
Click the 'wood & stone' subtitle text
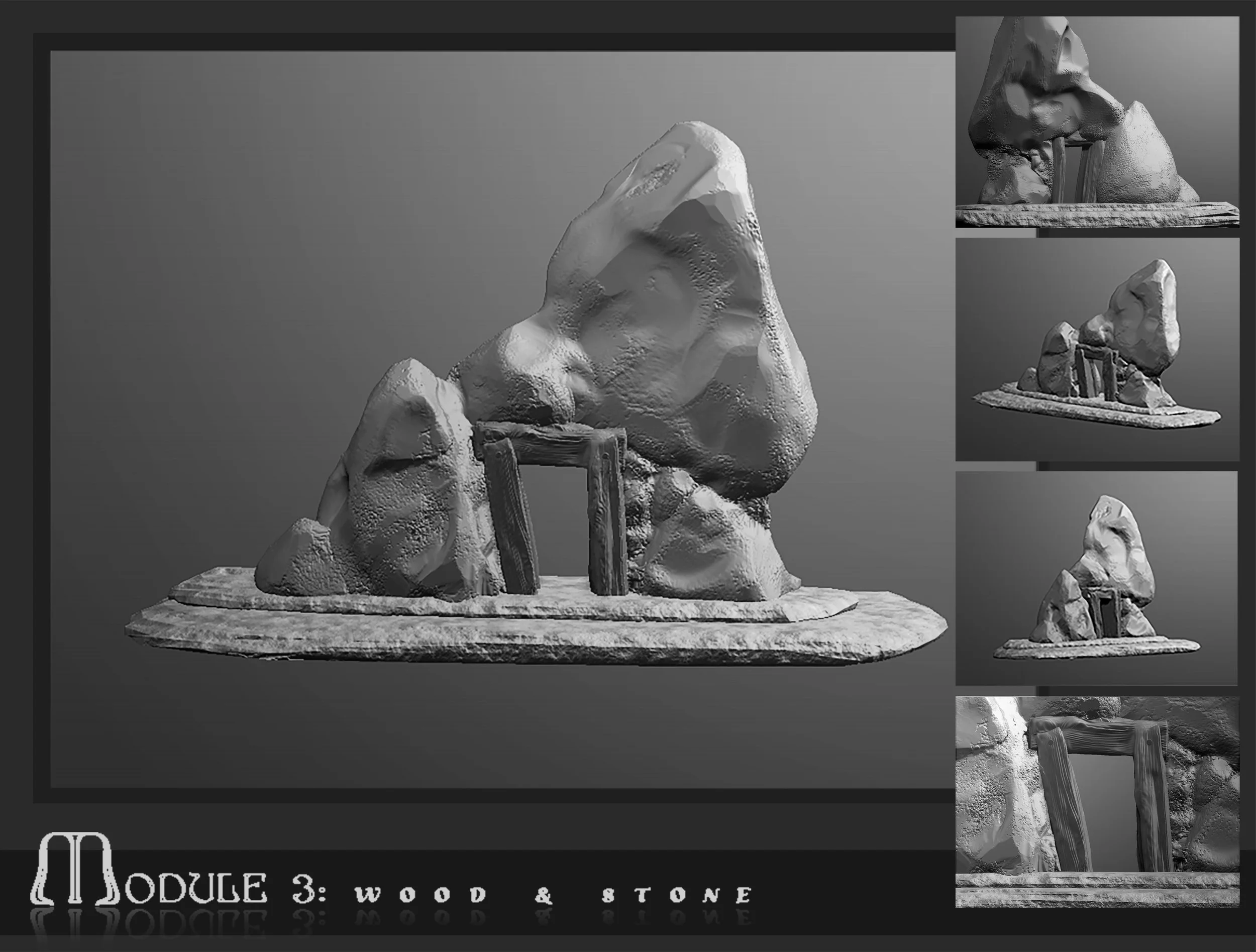pos(554,895)
